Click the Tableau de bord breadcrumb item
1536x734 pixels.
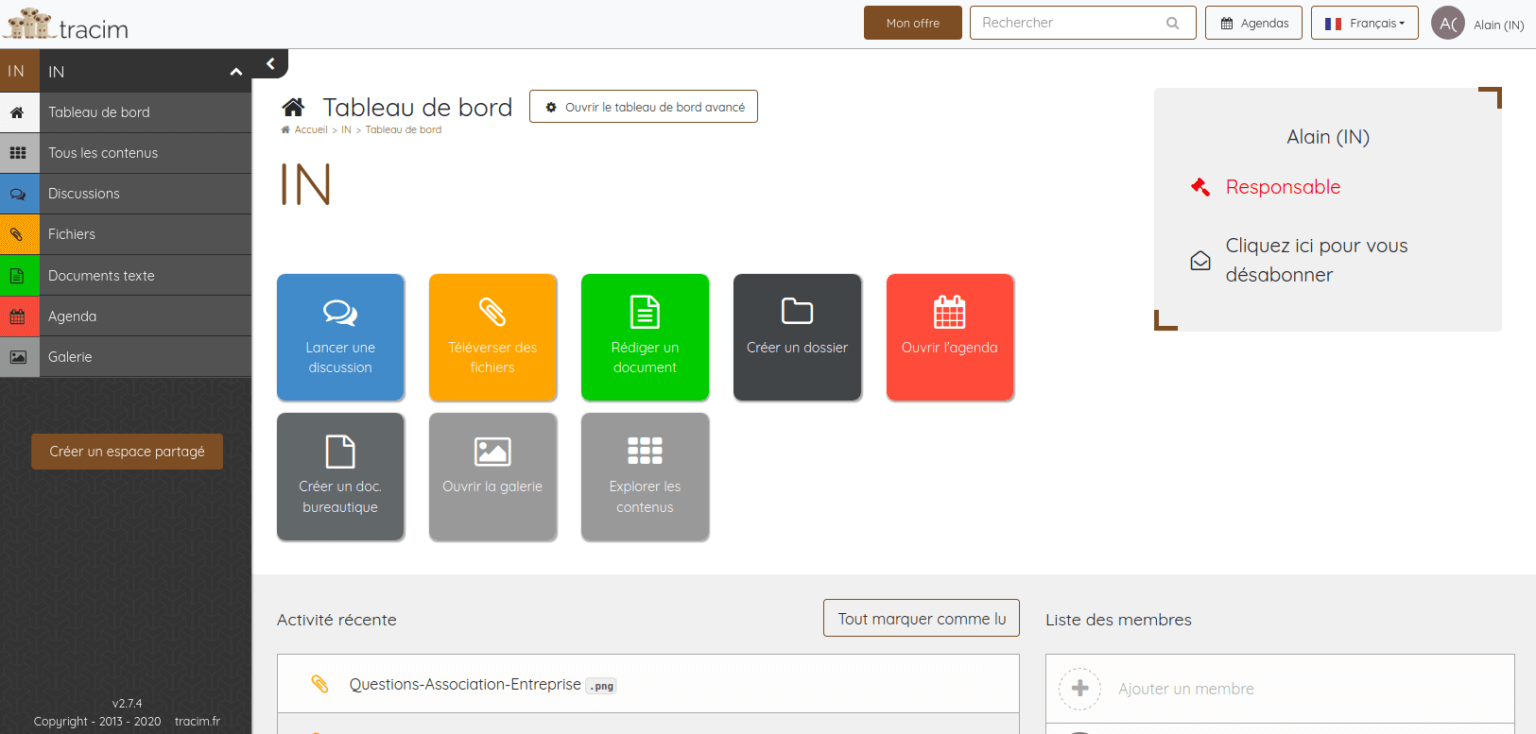click(x=403, y=130)
